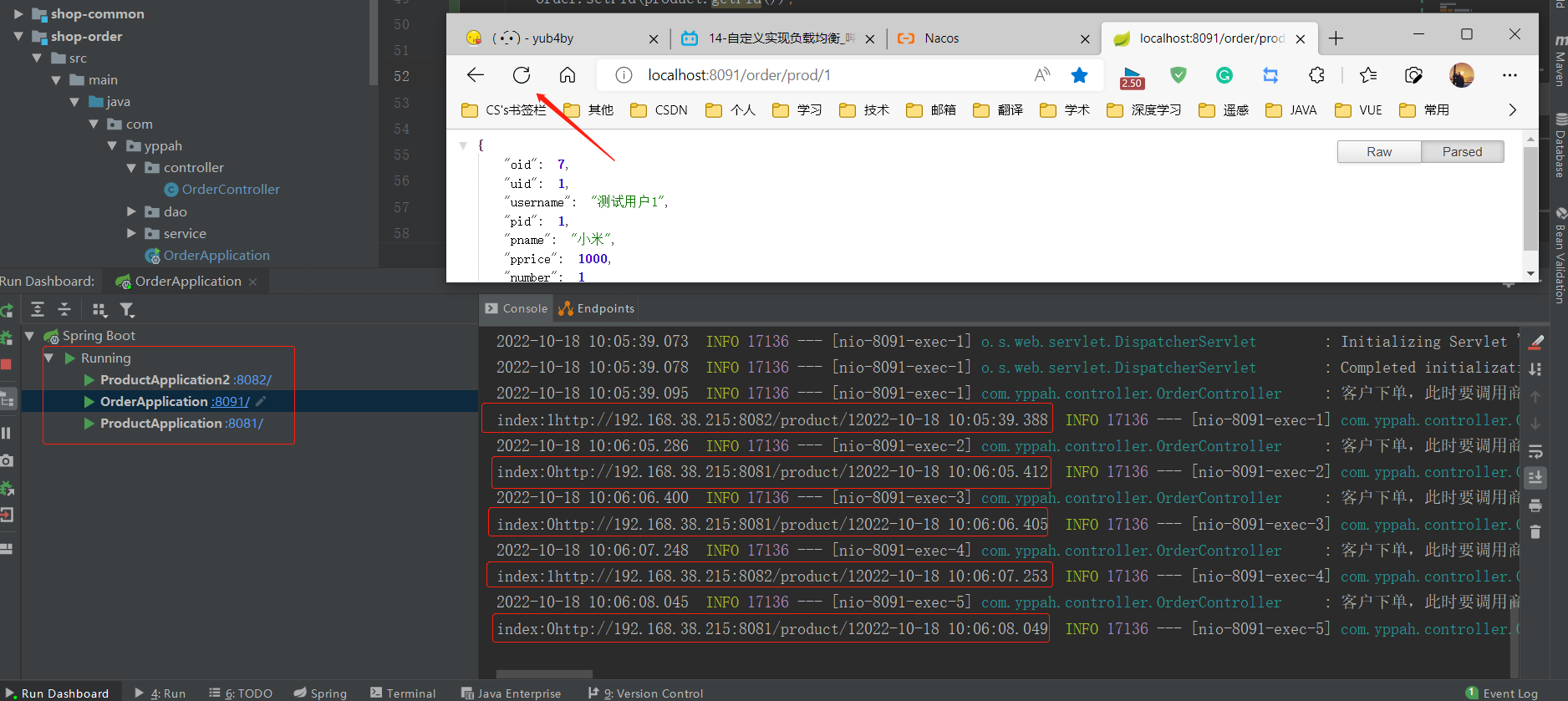Open the Run Dashboard filter funnel menu

(x=127, y=310)
